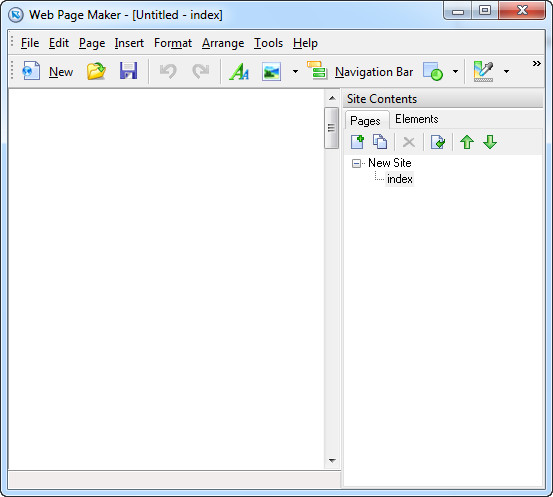Open the Edit menu
553x497 pixels.
point(59,43)
